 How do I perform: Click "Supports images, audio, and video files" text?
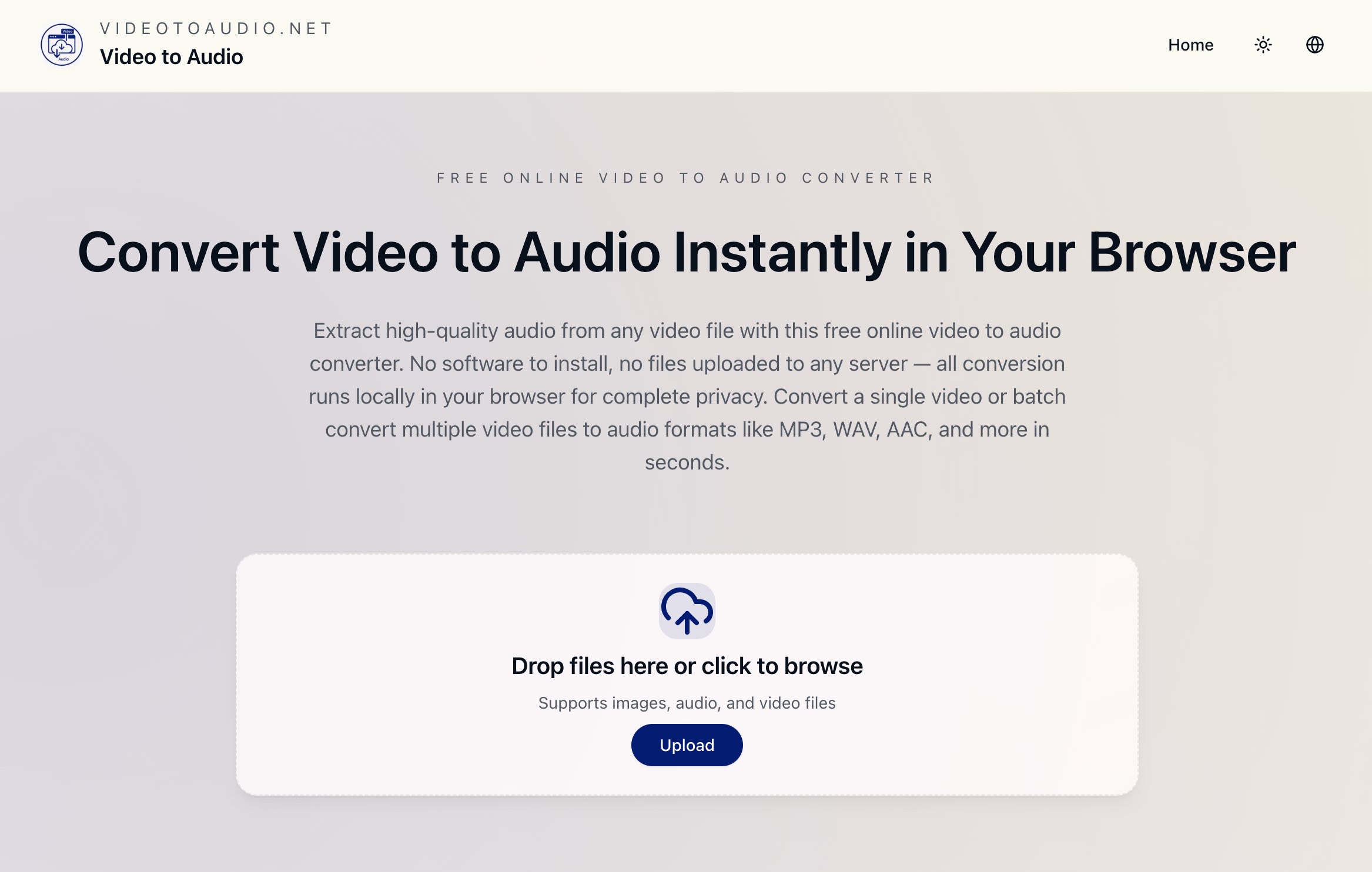pyautogui.click(x=687, y=702)
